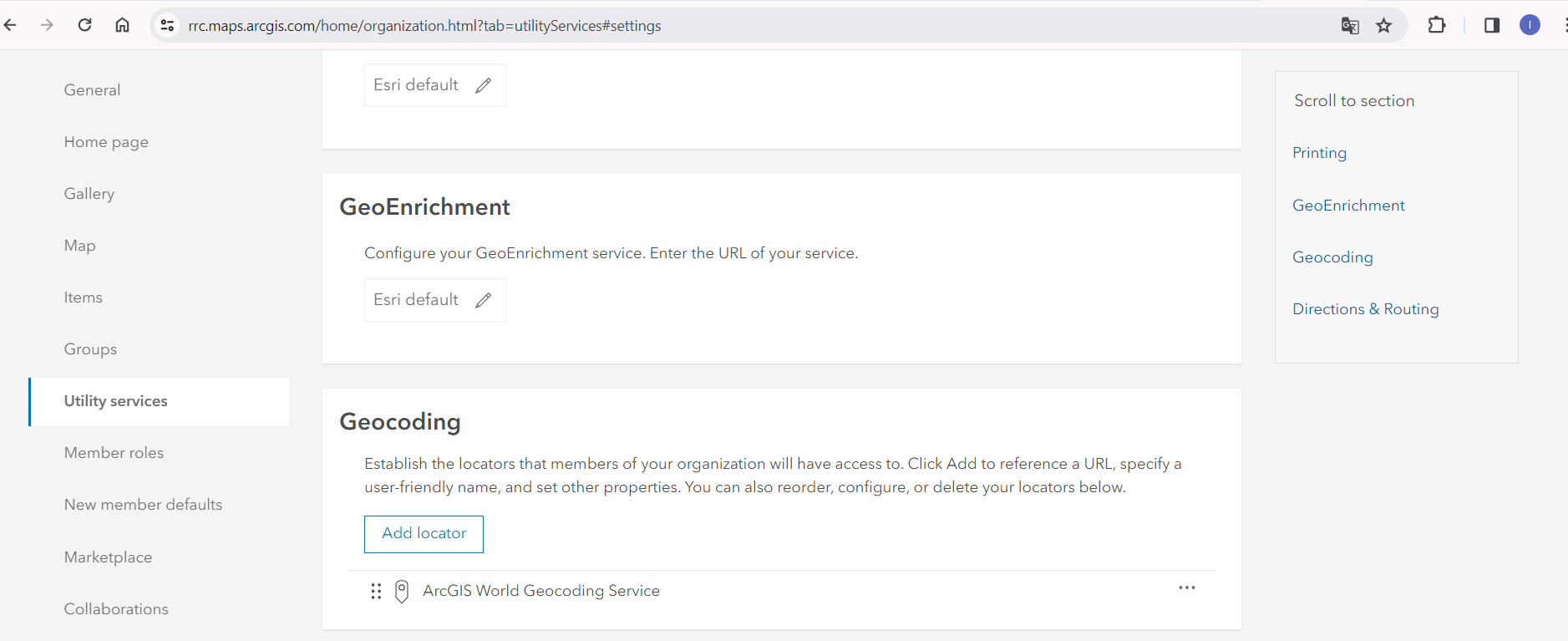
Task: Switch to the General settings tab
Action: (x=92, y=90)
